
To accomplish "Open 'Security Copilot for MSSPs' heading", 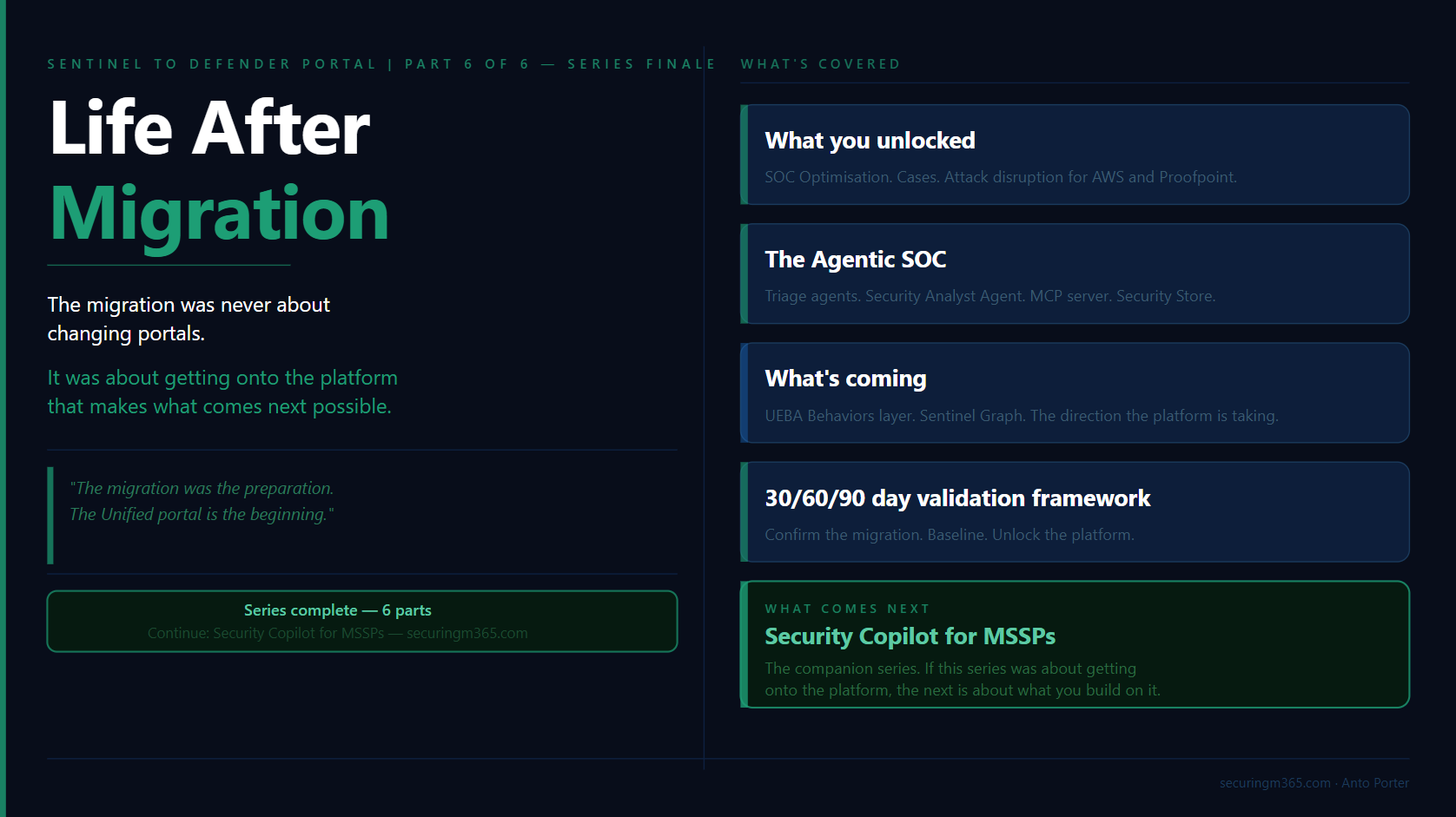I will click(910, 636).
